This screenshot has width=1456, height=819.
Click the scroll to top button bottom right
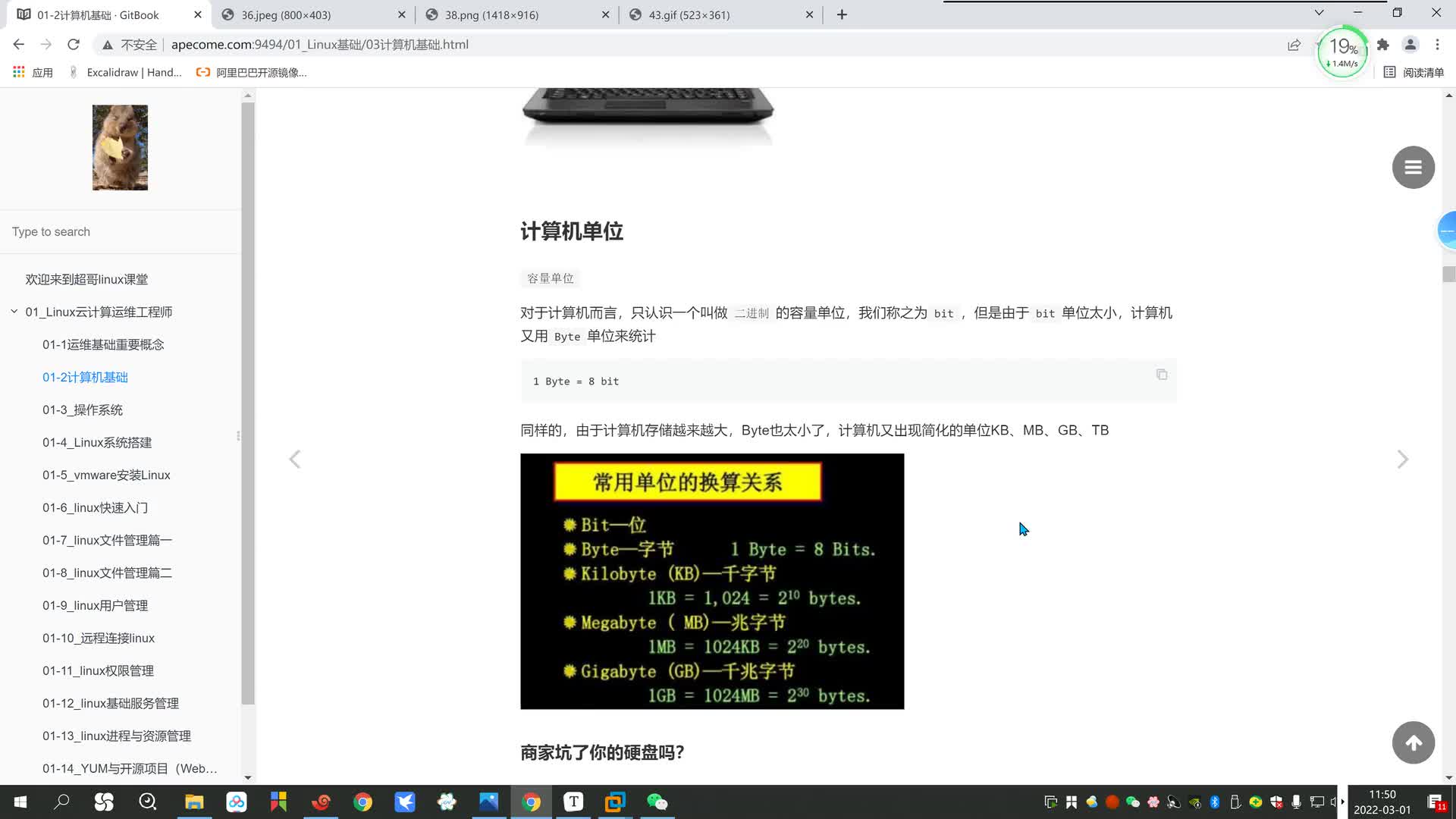(1413, 743)
